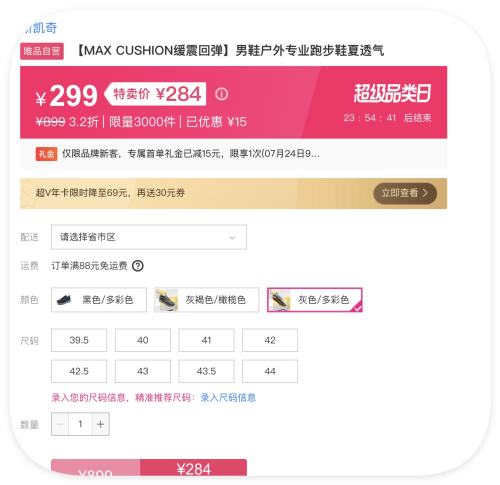Screen dimensions: 500x485
Task: Click the 凯奇 brand link
Action: point(42,28)
